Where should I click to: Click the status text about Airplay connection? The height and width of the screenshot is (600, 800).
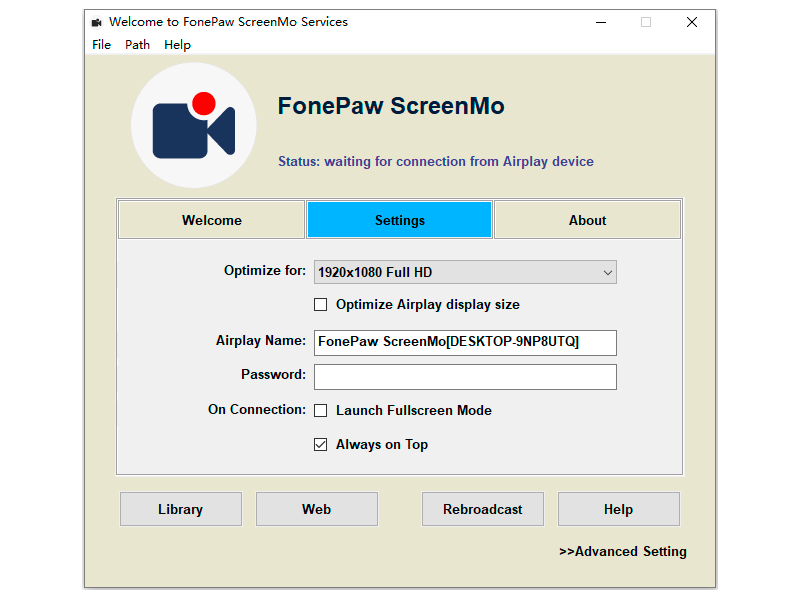(436, 161)
